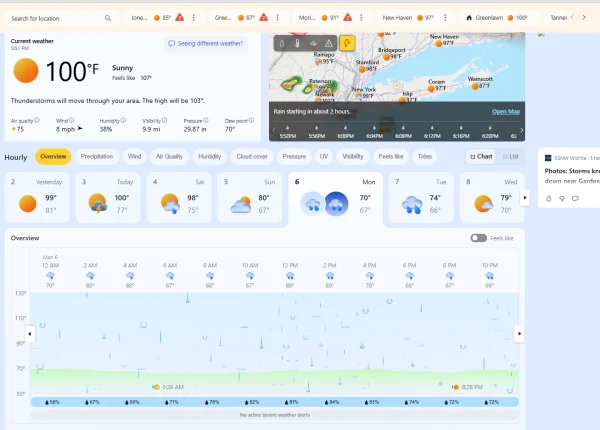Select the Wed forecast card

[x=492, y=197]
